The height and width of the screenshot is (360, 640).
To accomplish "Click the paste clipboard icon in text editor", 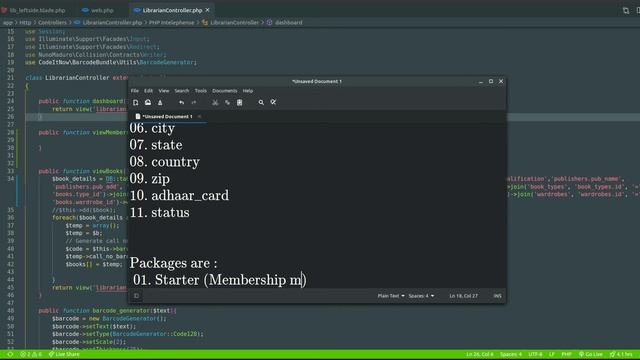I will tap(240, 102).
